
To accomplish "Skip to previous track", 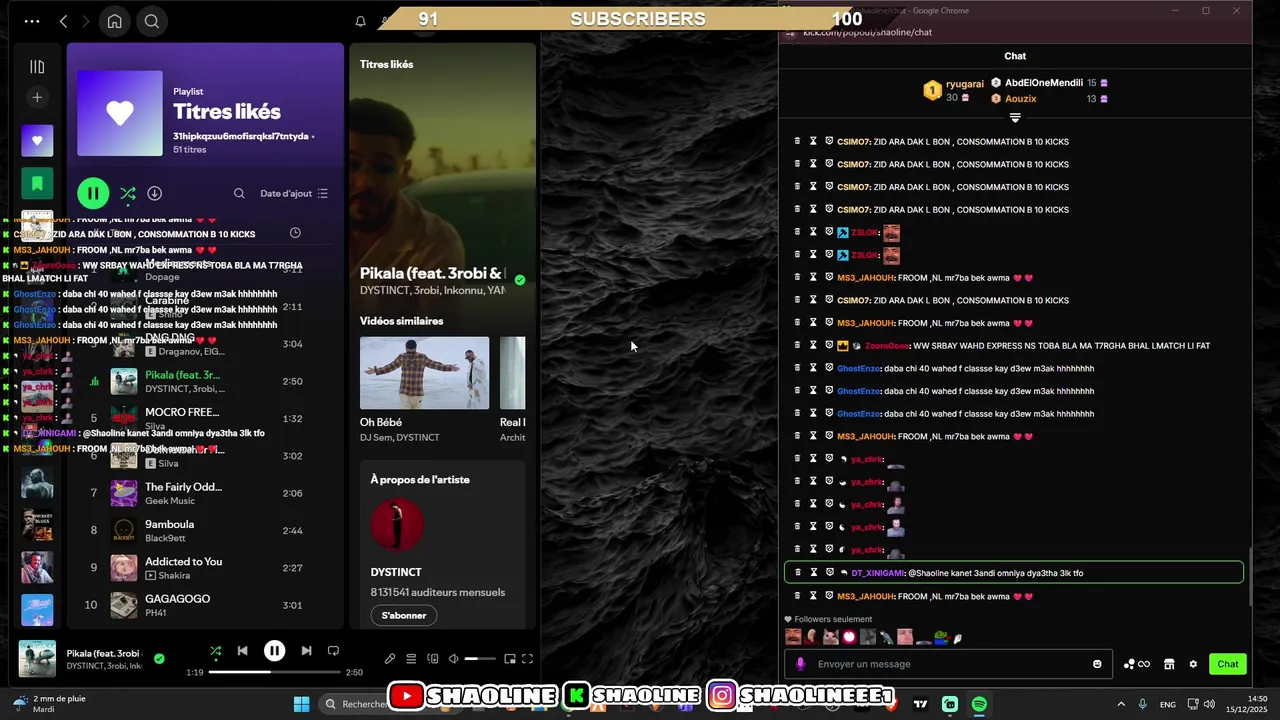I will pos(242,651).
